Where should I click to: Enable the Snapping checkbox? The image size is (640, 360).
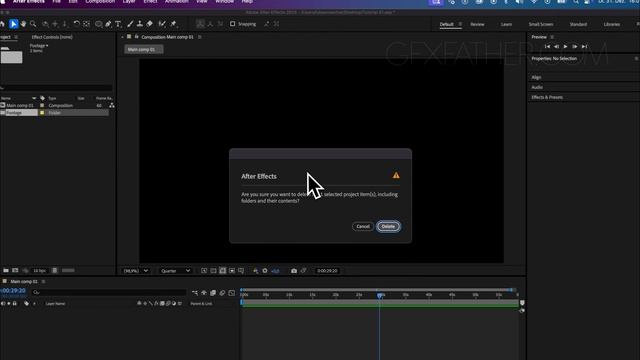[233, 24]
